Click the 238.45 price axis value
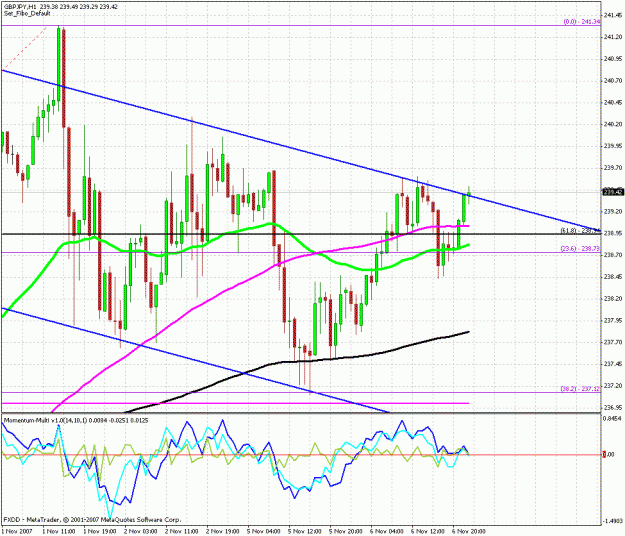Viewport: 625px width, 536px height. tap(613, 277)
